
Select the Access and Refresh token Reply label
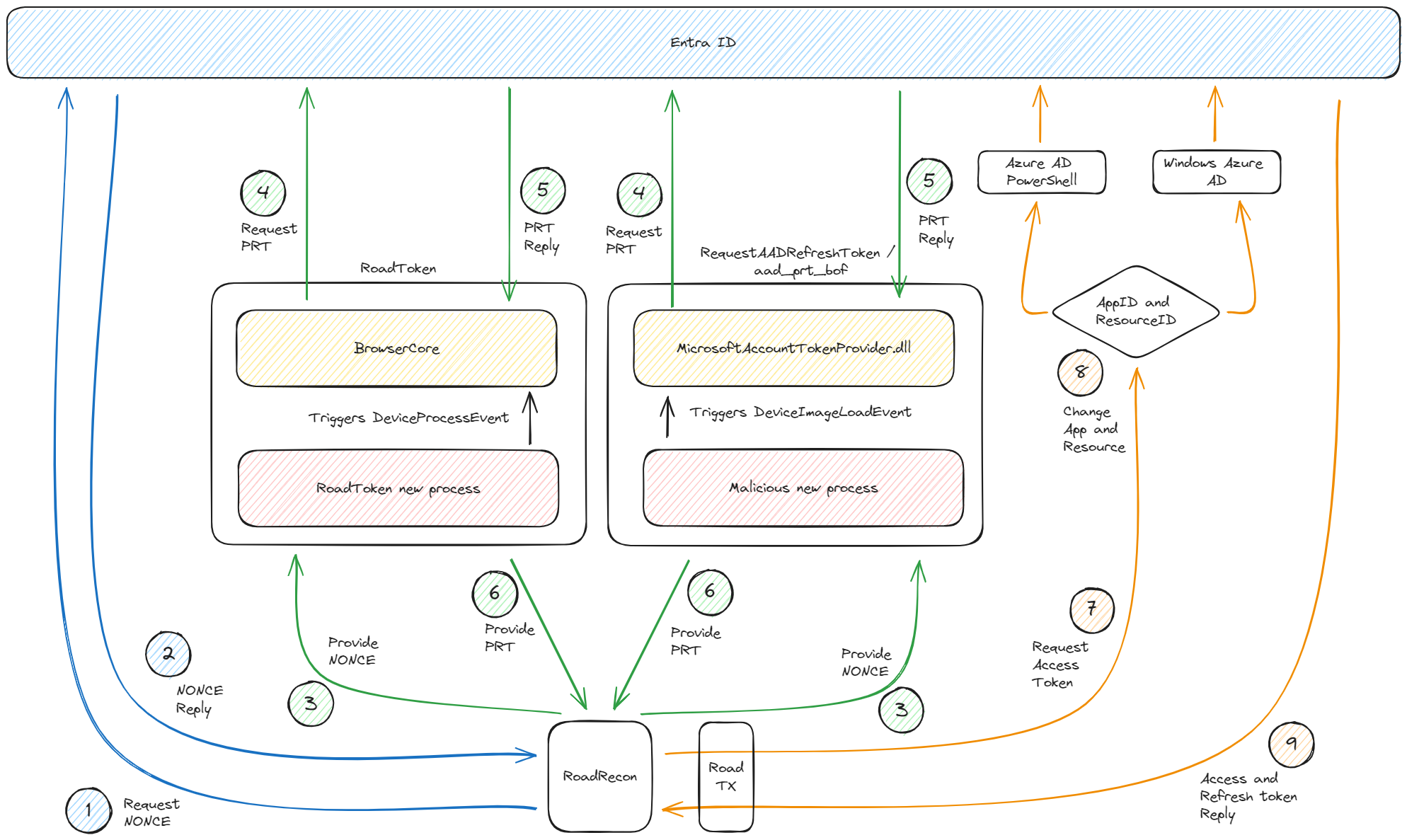coord(1248,797)
